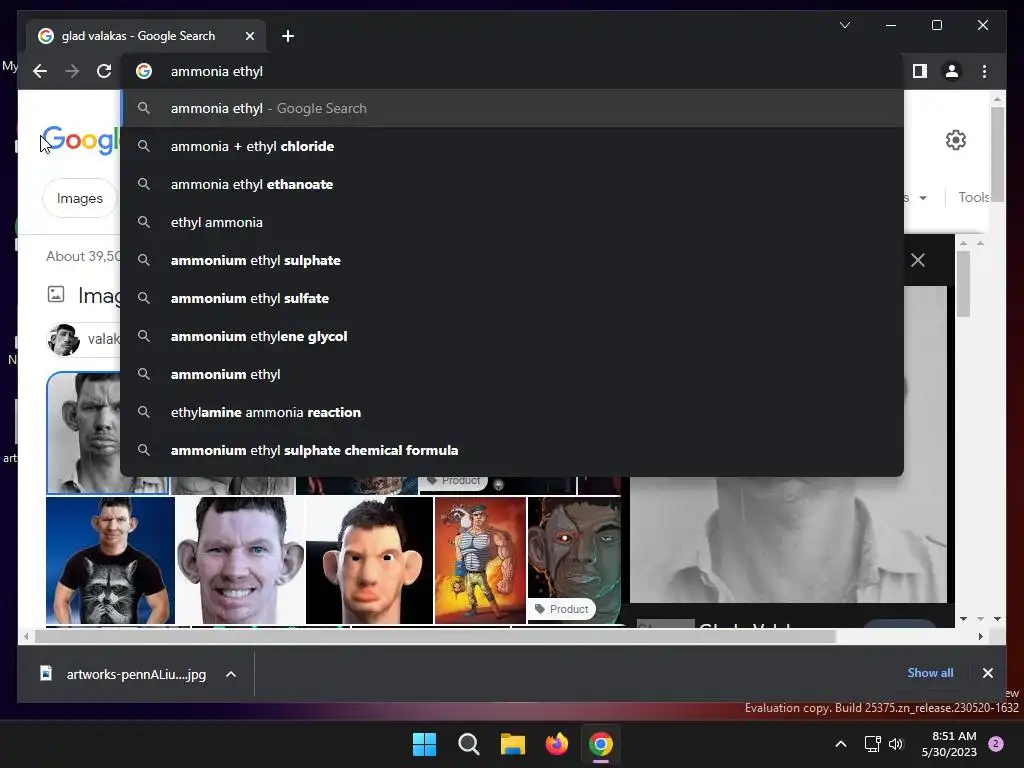Click the horizontal scrollbar right arrow
Viewport: 1024px width, 768px height.
click(980, 636)
